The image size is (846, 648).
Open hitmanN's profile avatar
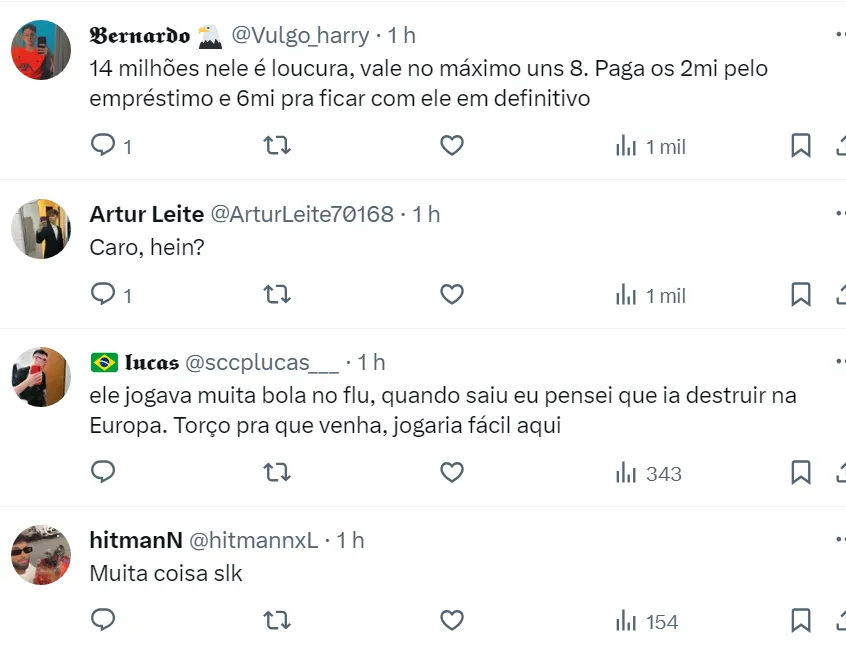pyautogui.click(x=41, y=554)
